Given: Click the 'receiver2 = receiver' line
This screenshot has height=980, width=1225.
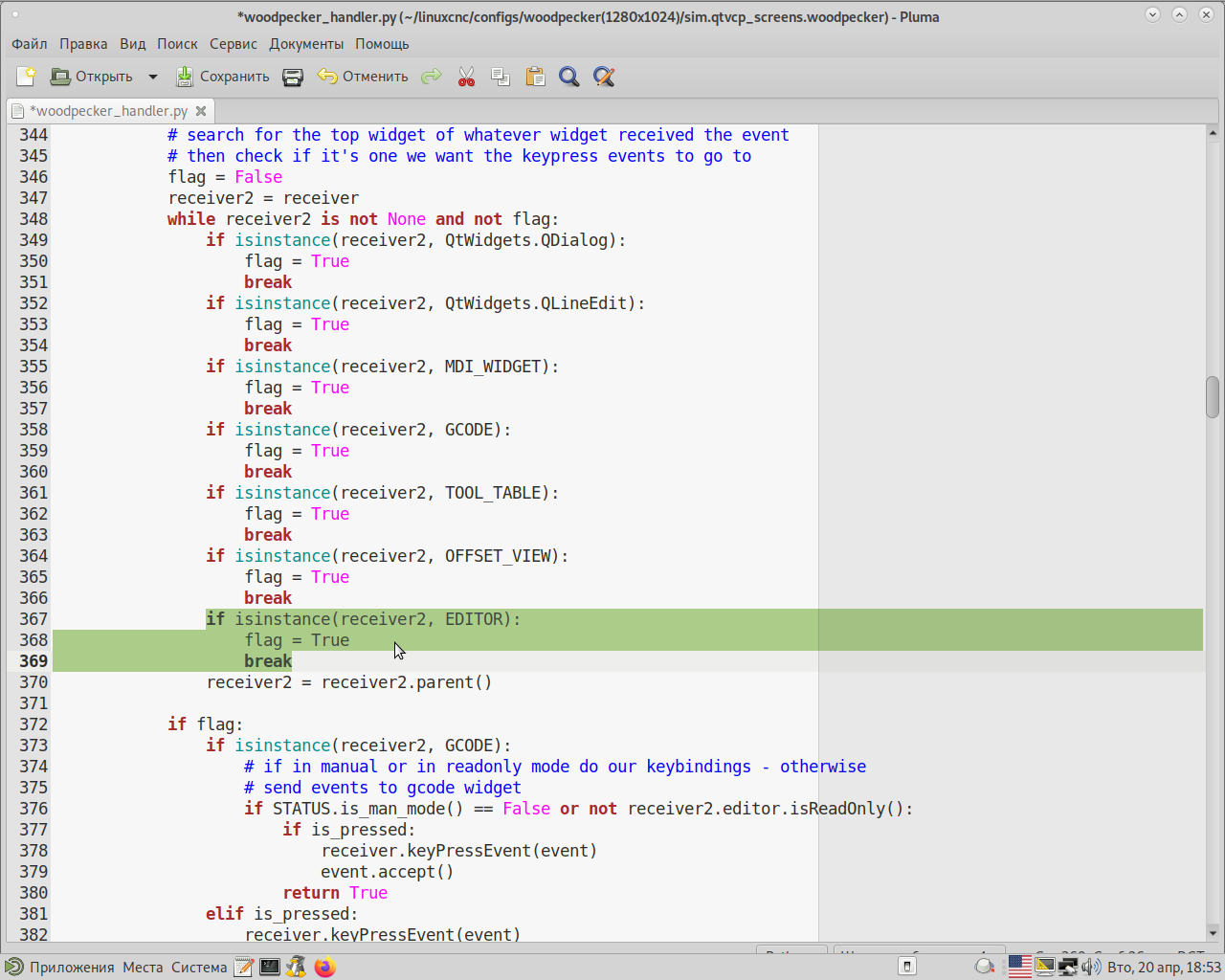Looking at the screenshot, I should point(263,198).
